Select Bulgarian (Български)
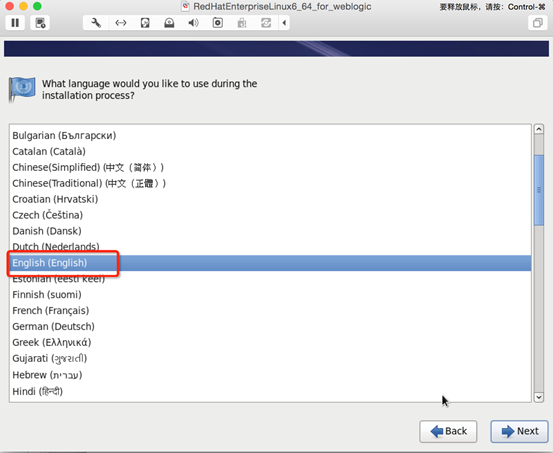The image size is (553, 453). coord(270,135)
